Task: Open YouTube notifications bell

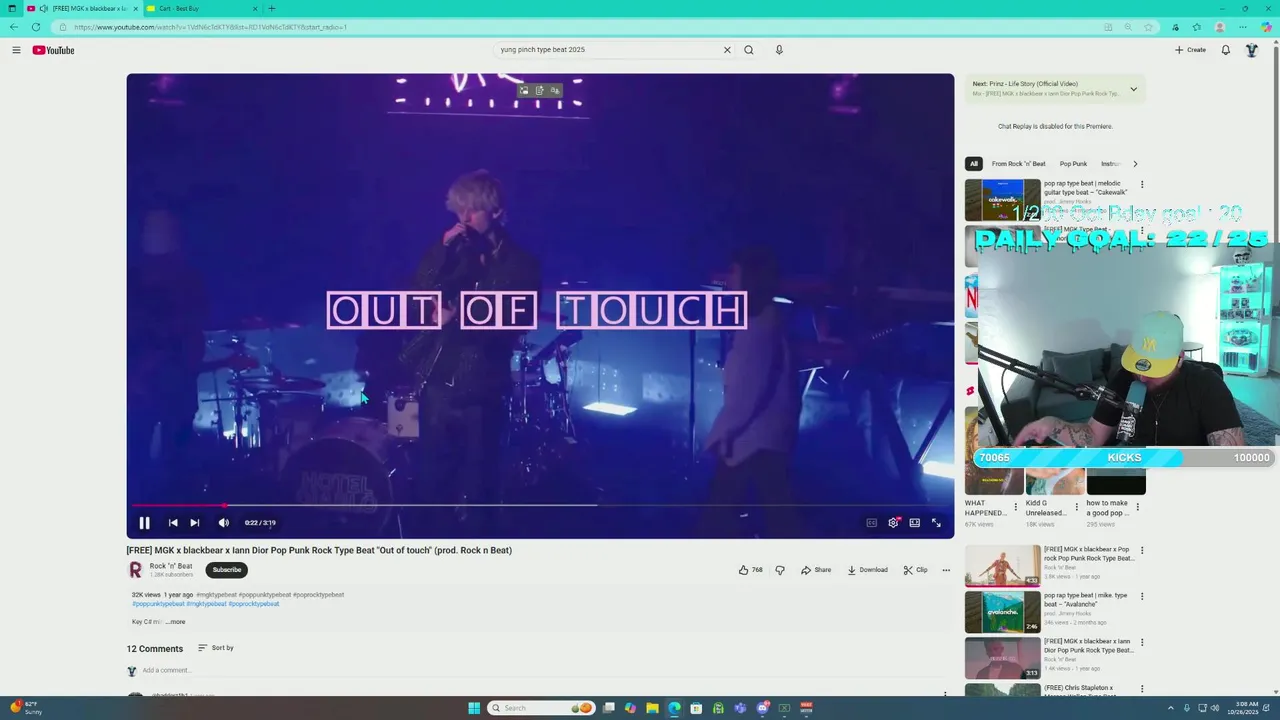Action: pyautogui.click(x=1226, y=50)
